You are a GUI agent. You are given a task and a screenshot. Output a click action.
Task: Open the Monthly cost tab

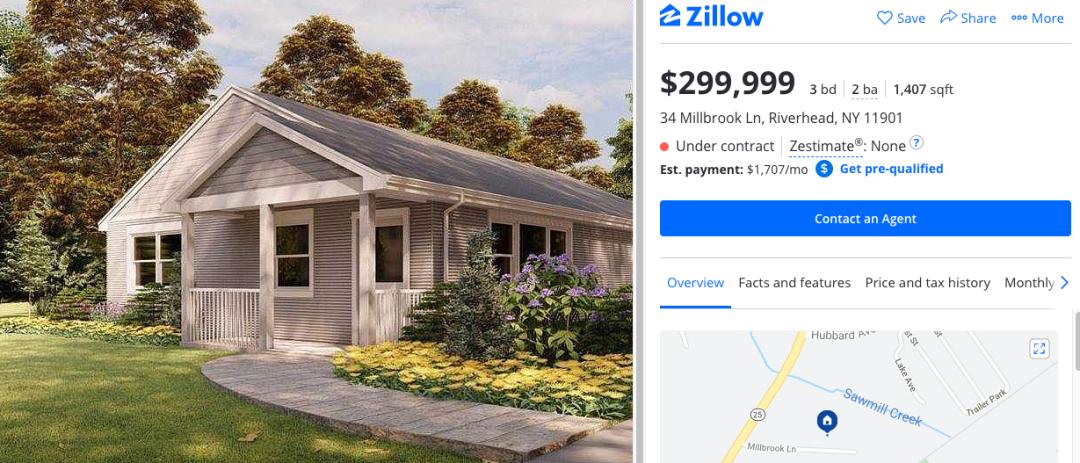coord(1029,283)
